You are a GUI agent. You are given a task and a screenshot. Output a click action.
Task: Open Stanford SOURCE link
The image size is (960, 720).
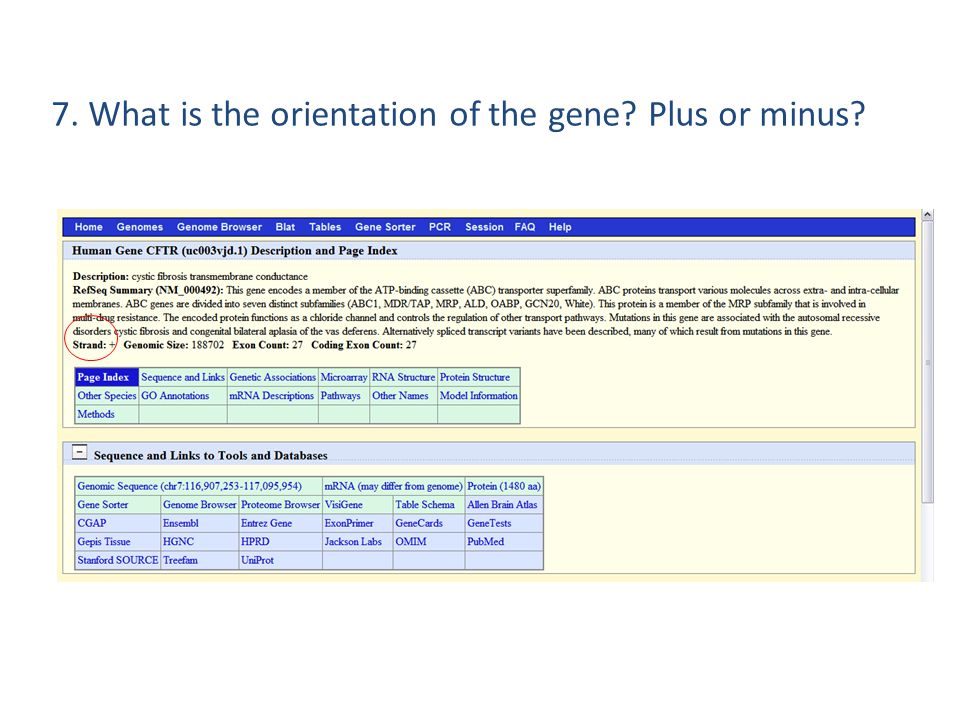coord(118,560)
